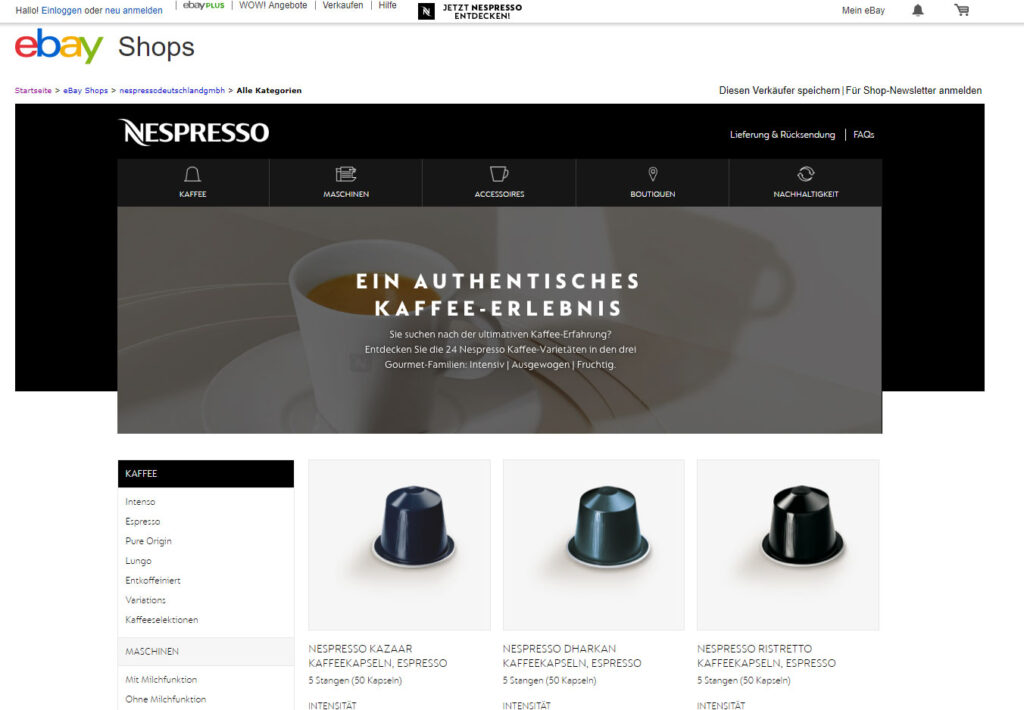Click the Boutiquen location pin icon
Image resolution: width=1024 pixels, height=710 pixels.
pyautogui.click(x=652, y=174)
